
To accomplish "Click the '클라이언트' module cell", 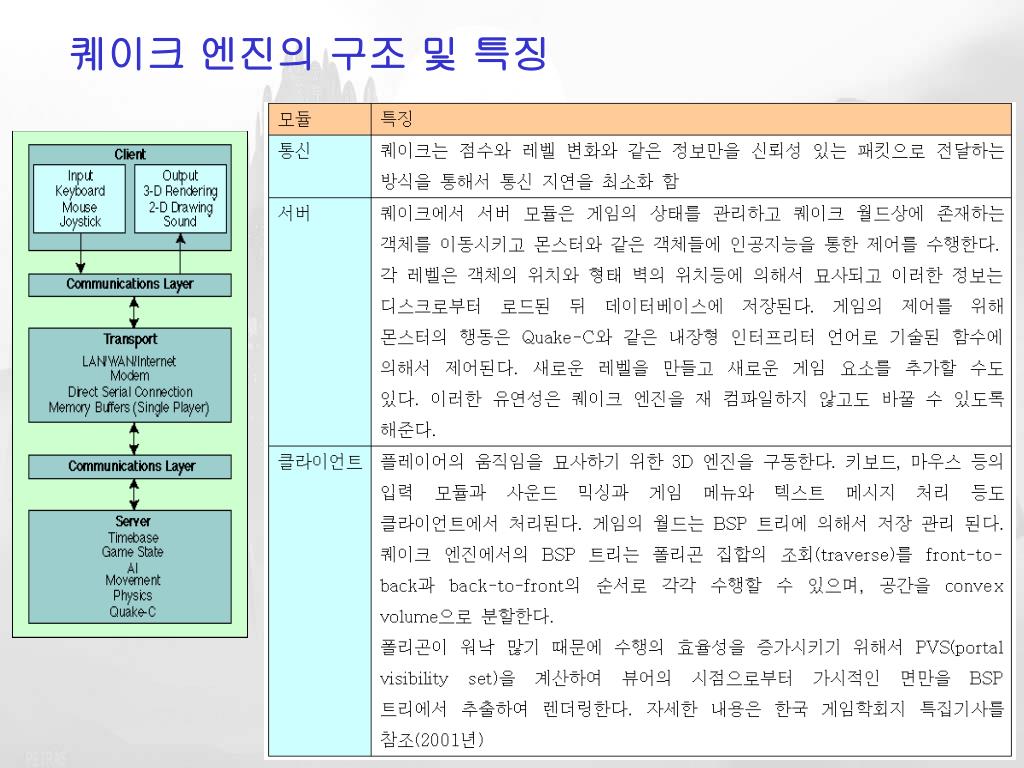I will [x=320, y=601].
